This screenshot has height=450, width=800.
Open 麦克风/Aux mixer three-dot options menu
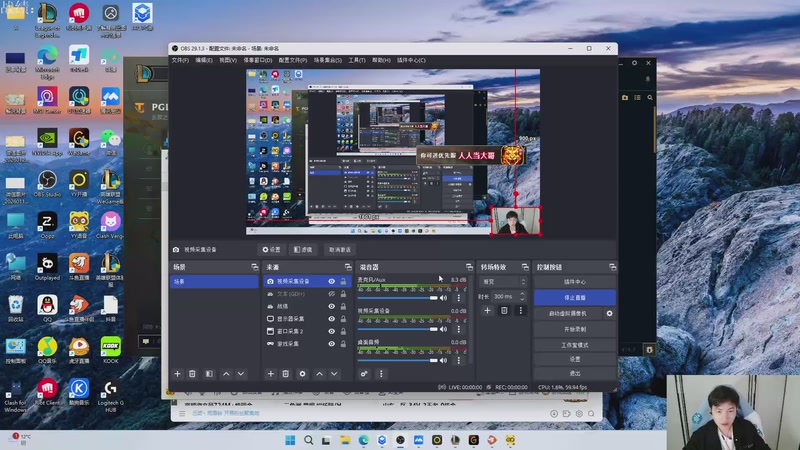coord(459,298)
